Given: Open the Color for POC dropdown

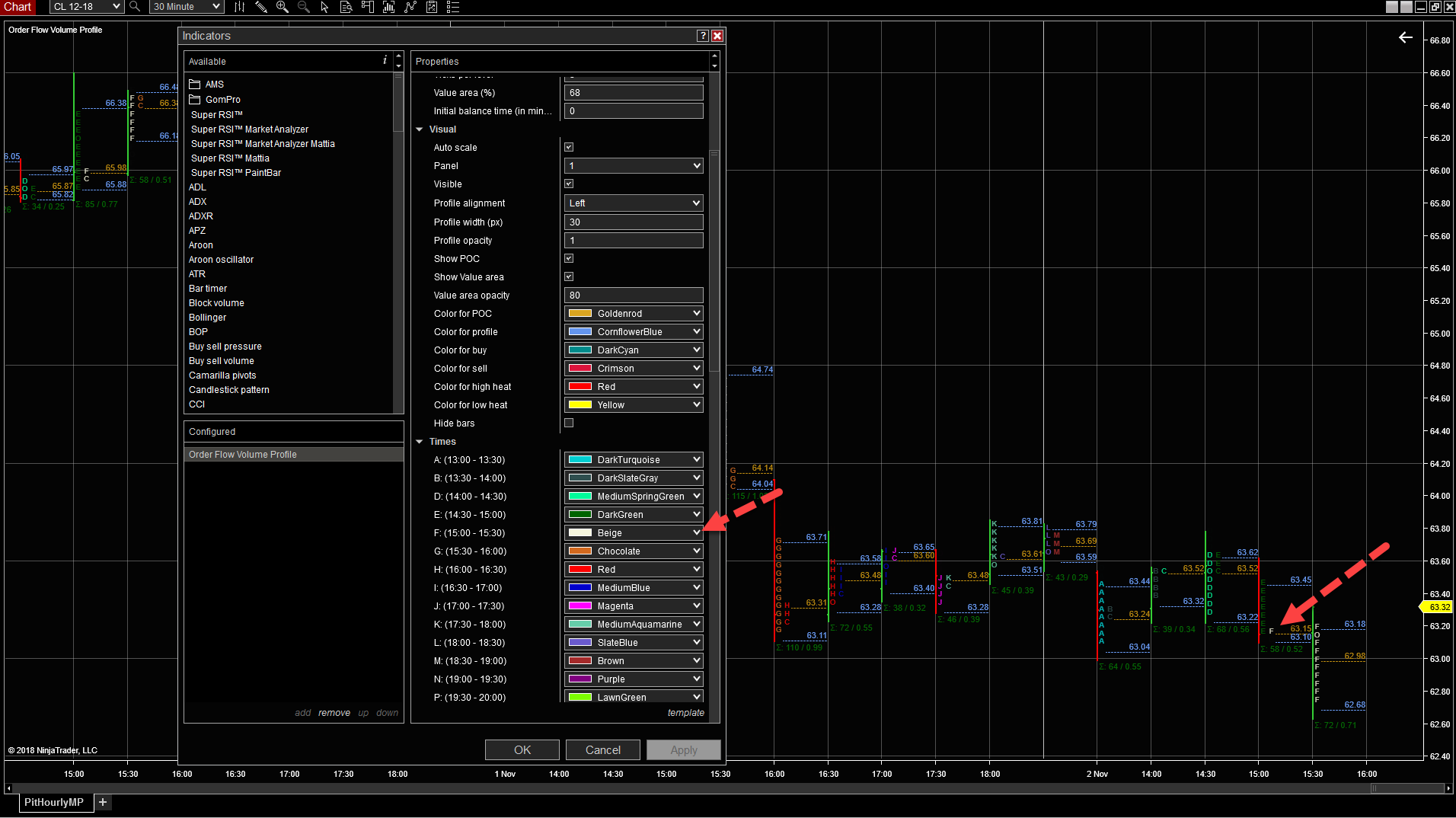Looking at the screenshot, I should point(634,313).
